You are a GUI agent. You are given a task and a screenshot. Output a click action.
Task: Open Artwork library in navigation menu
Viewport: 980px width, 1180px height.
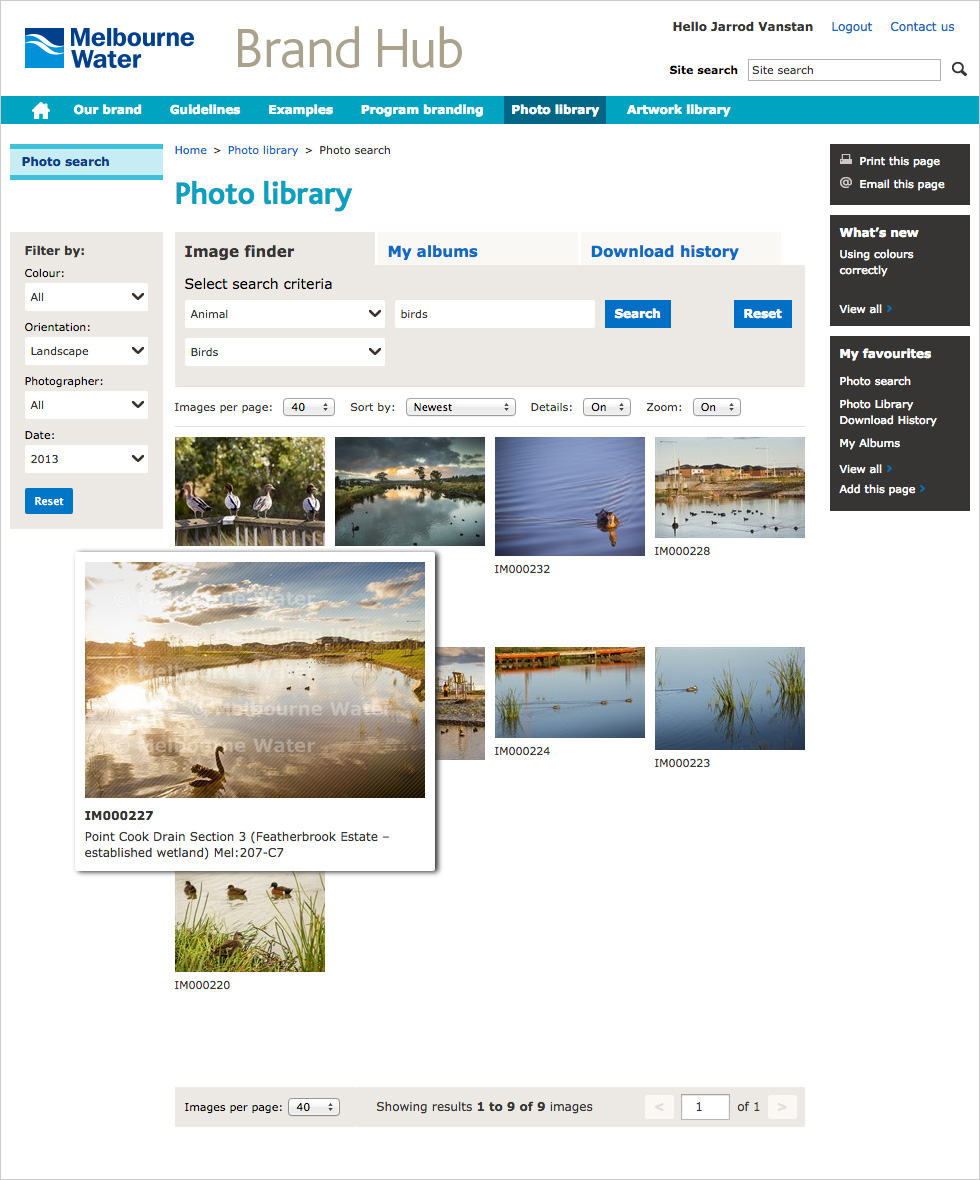click(678, 110)
